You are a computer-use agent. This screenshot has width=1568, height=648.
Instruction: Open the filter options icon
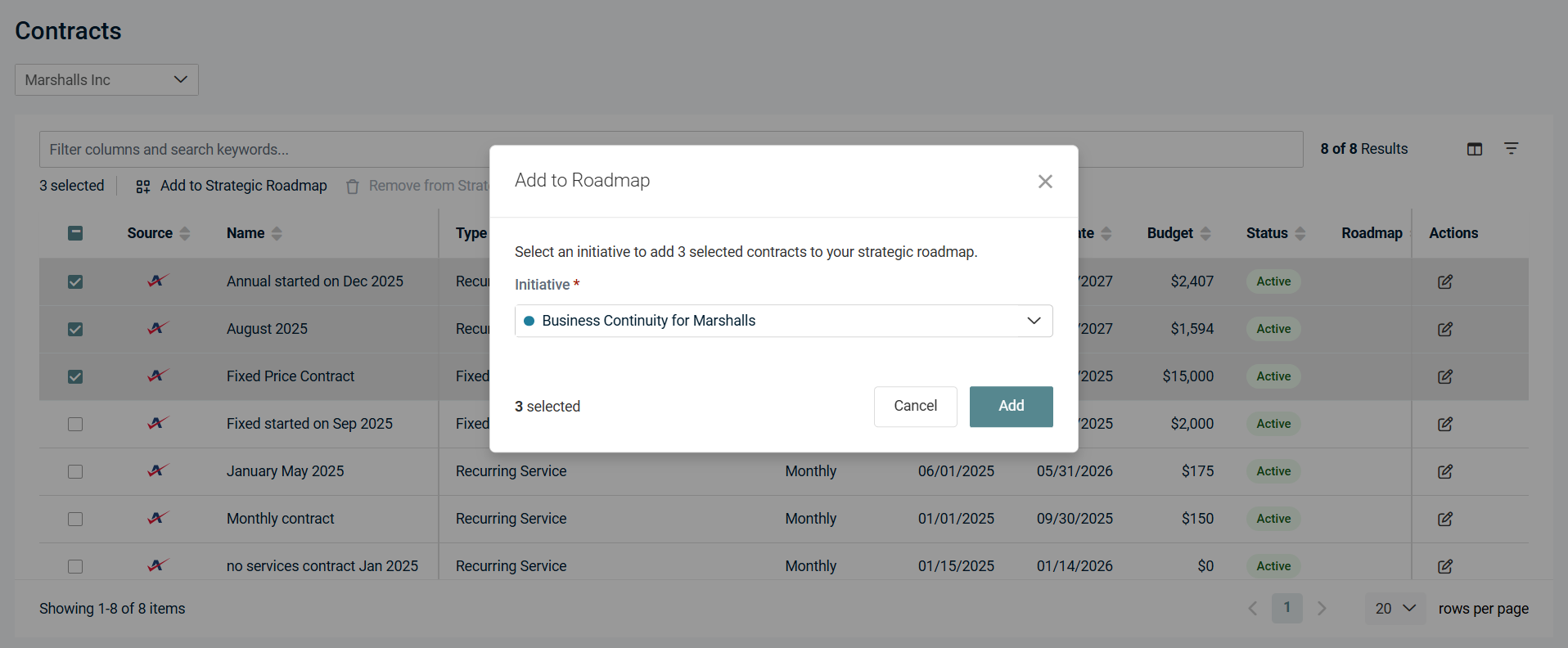point(1511,149)
